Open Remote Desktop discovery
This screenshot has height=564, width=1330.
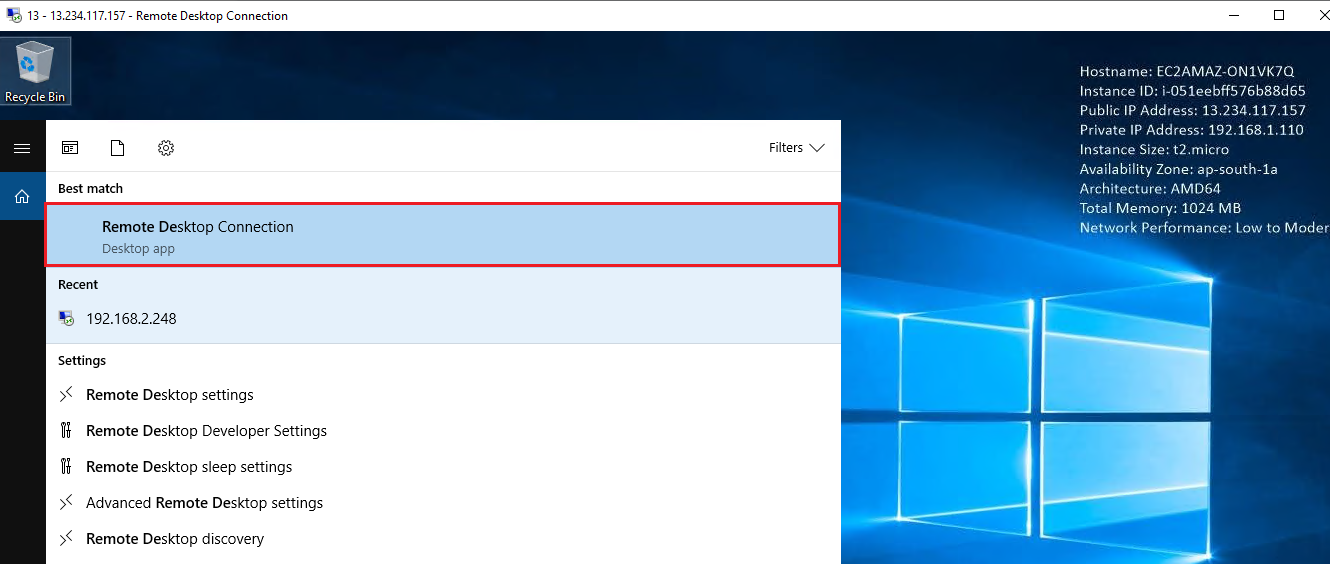pos(443,539)
